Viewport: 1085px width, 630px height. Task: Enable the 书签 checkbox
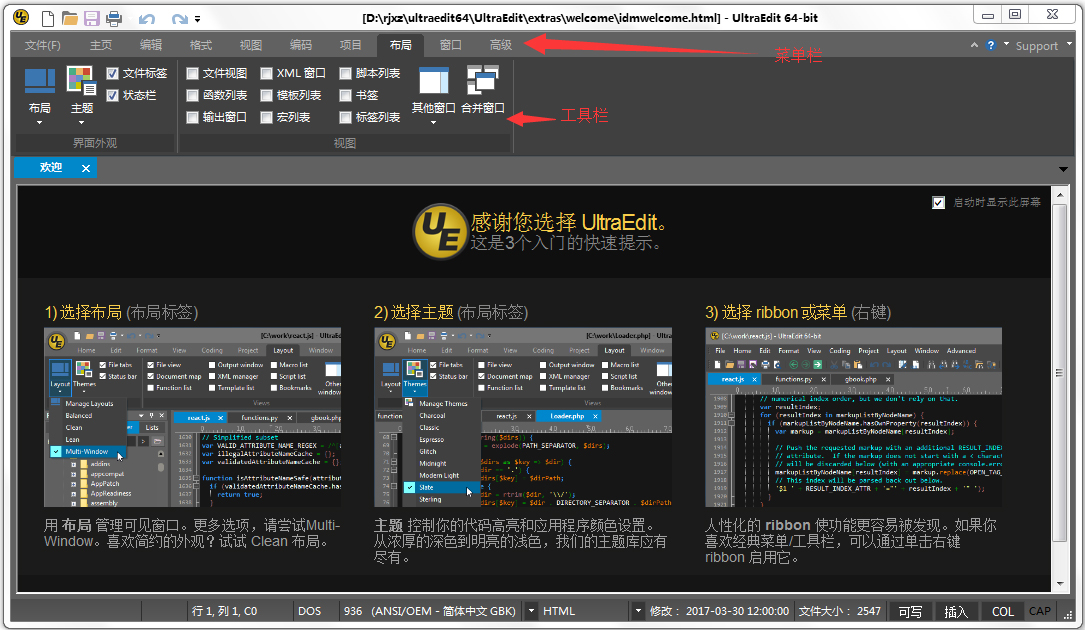(x=345, y=96)
